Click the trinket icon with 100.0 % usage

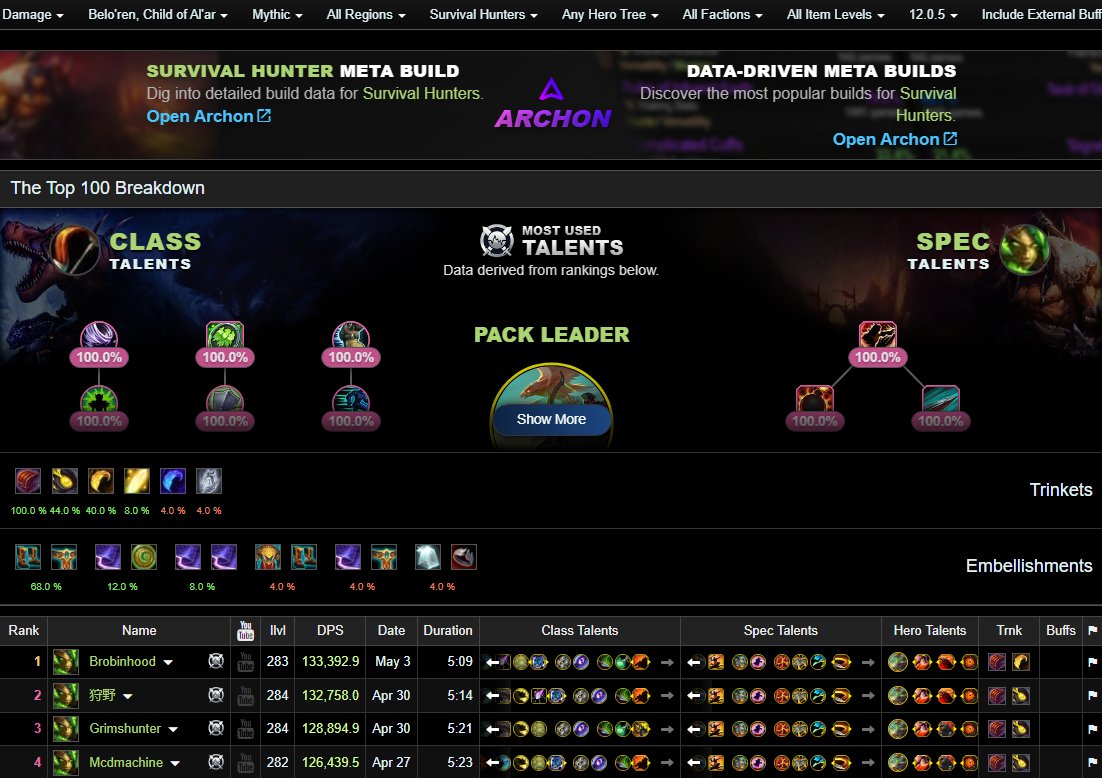[x=28, y=481]
